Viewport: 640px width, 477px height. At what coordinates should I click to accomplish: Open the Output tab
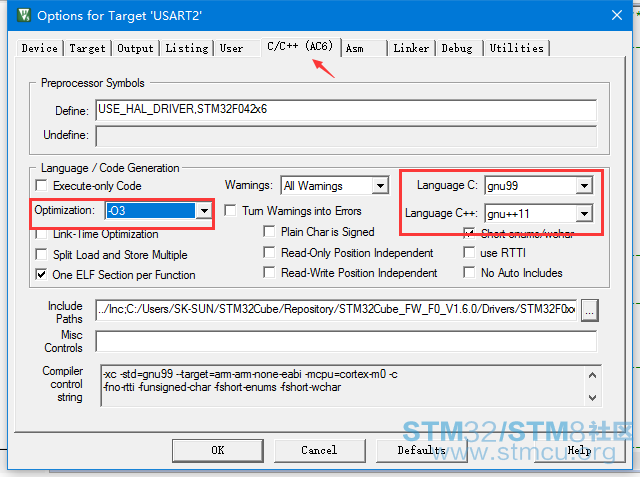135,48
